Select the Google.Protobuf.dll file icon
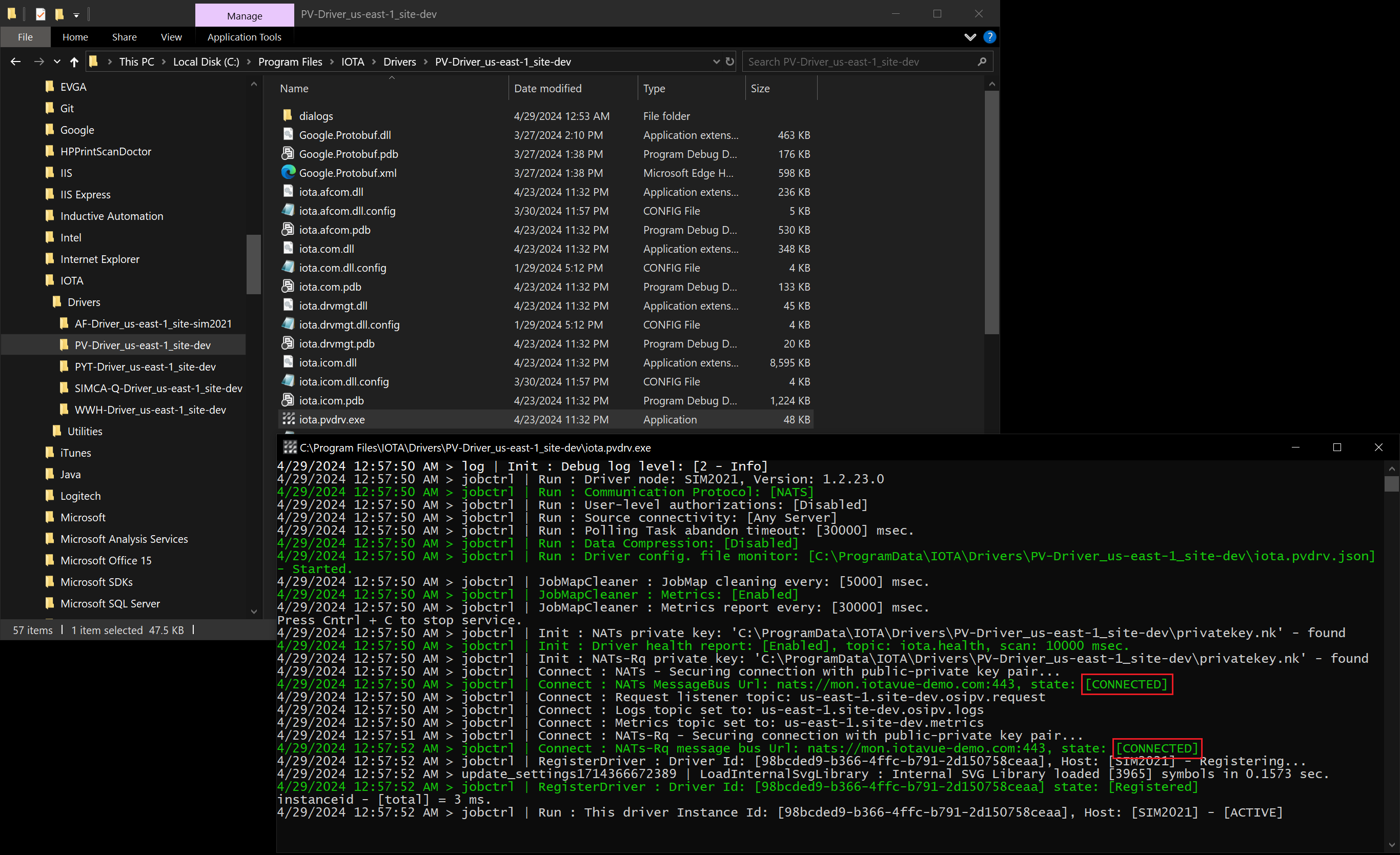This screenshot has height=855, width=1400. tap(288, 135)
